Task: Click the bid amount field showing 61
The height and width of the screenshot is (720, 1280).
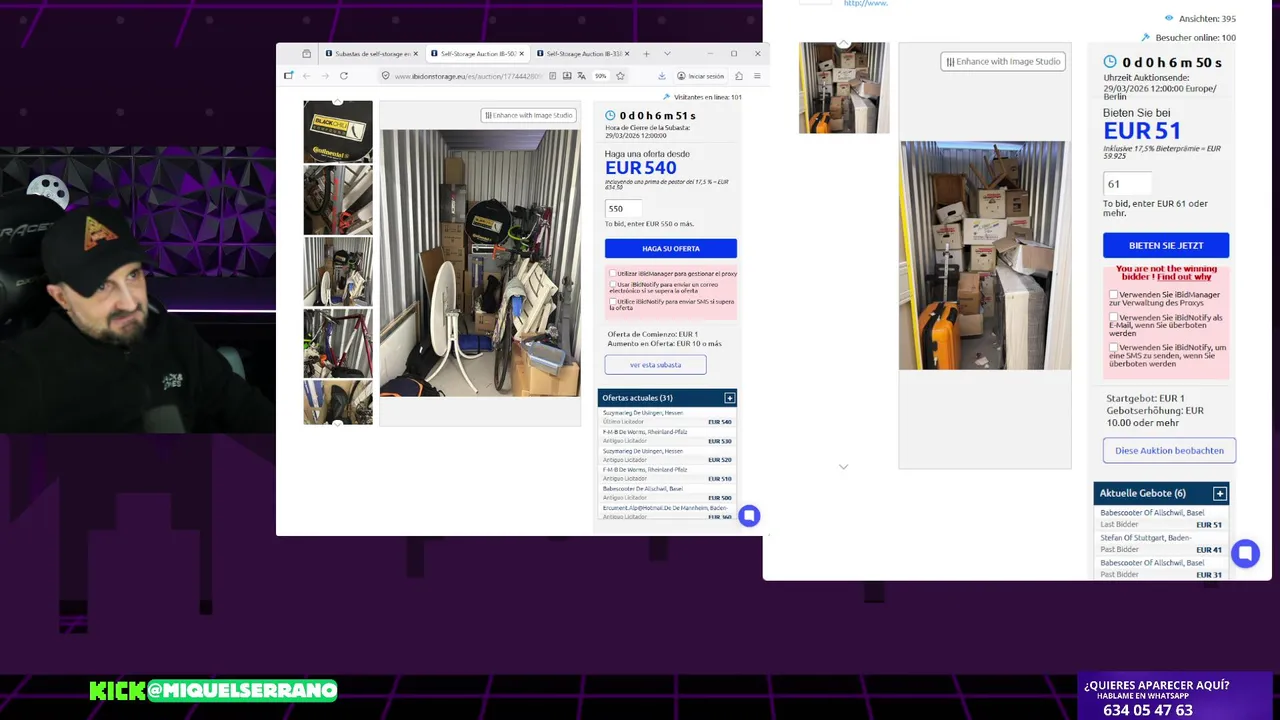Action: [1127, 184]
